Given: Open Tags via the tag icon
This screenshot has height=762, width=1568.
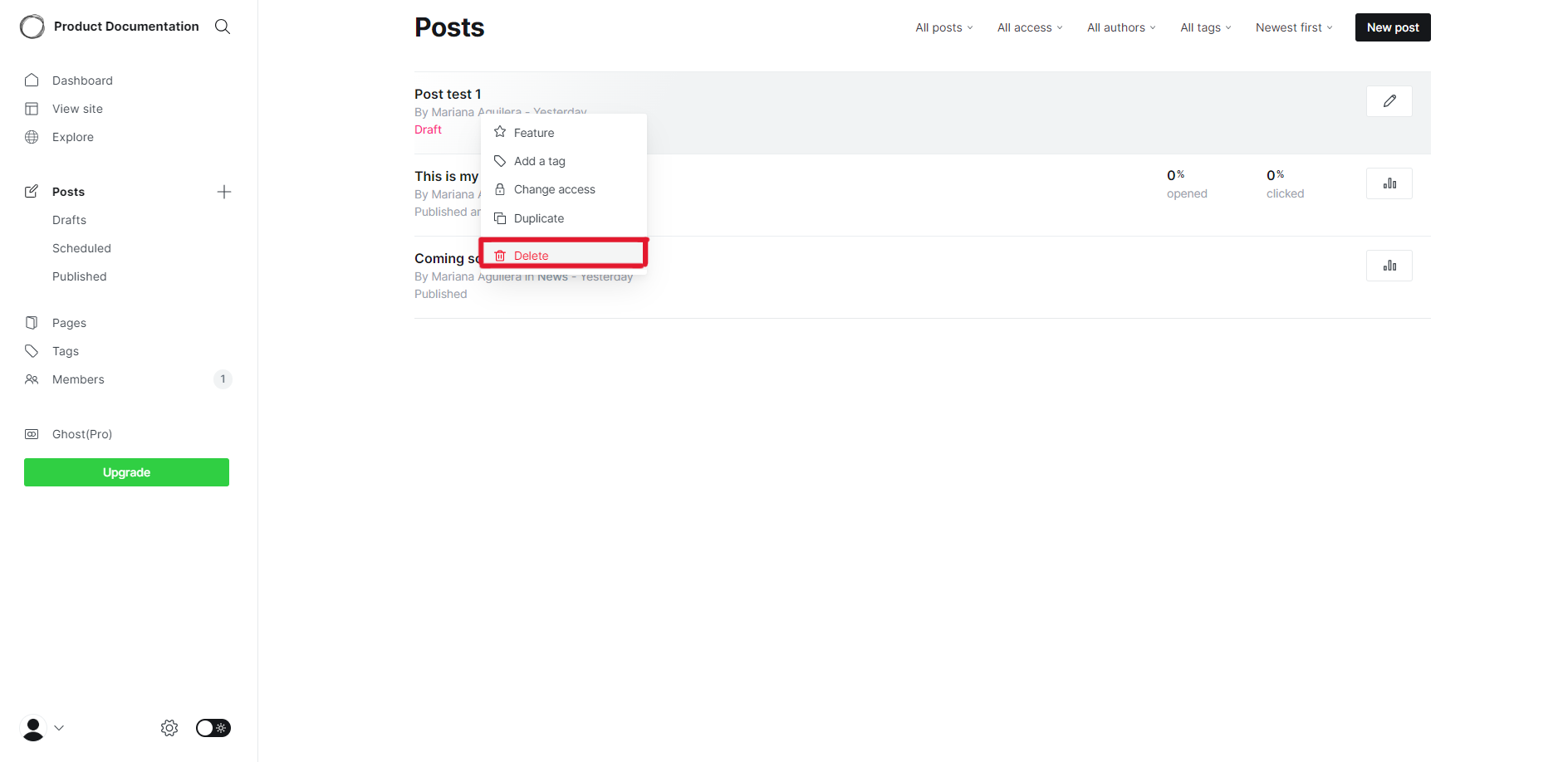Looking at the screenshot, I should 32,350.
